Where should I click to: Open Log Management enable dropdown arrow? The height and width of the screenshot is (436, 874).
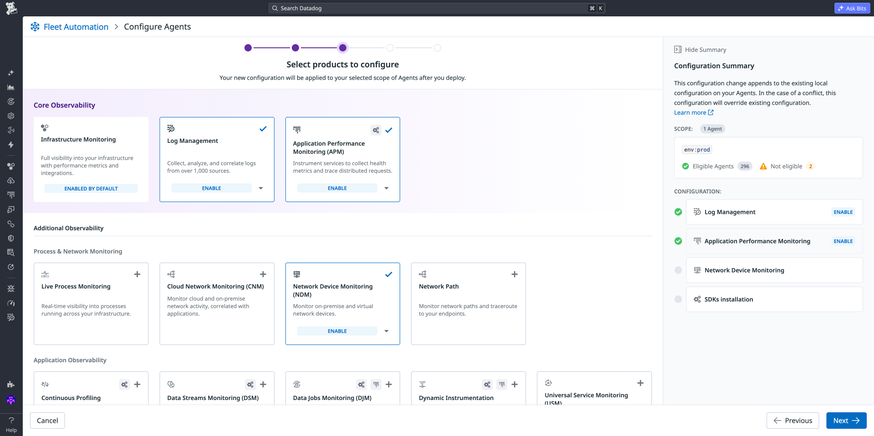coord(261,188)
